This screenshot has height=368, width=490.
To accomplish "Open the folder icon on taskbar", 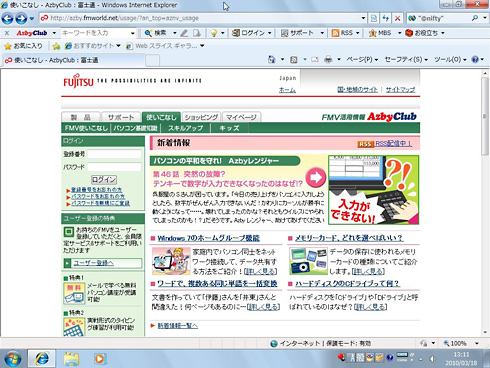I will pyautogui.click(x=71, y=359).
